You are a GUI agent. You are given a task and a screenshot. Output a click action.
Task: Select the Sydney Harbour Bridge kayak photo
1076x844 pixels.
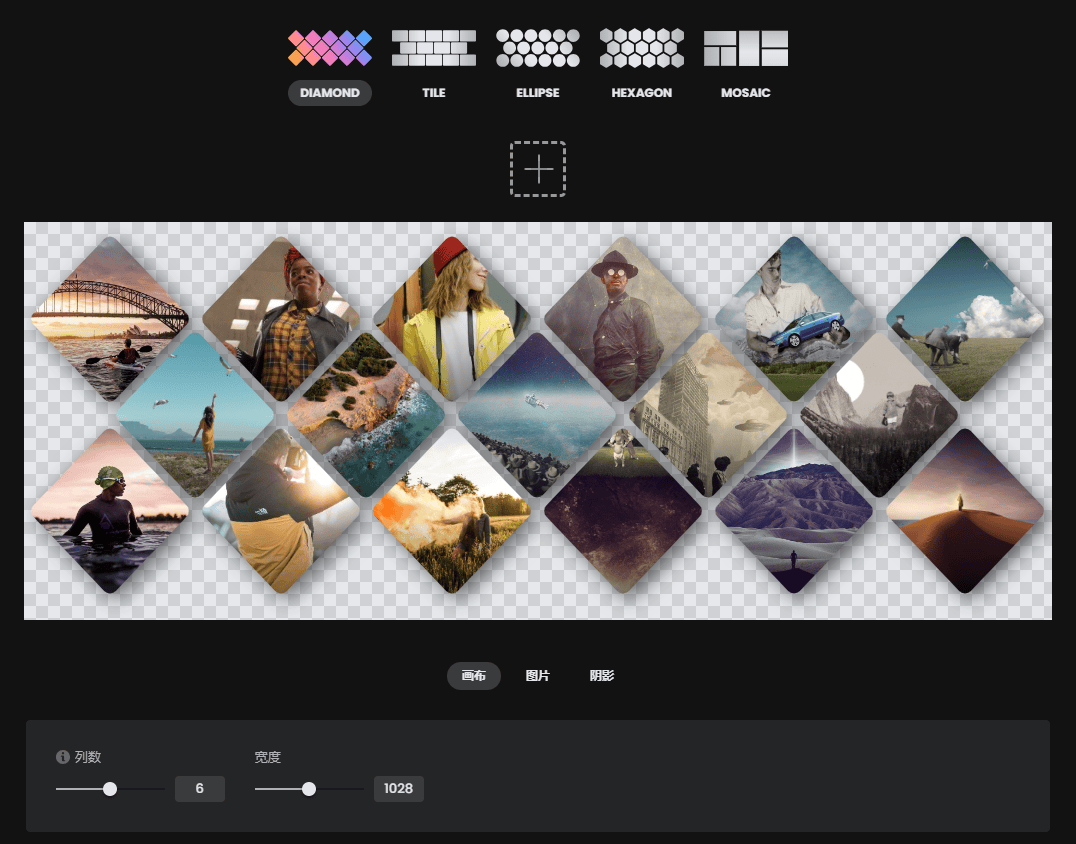(110, 319)
